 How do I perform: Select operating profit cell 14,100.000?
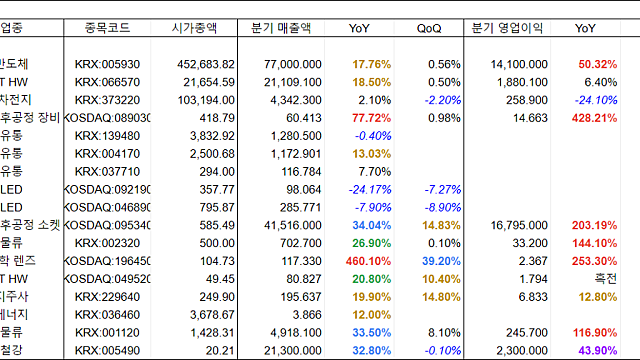click(x=519, y=64)
